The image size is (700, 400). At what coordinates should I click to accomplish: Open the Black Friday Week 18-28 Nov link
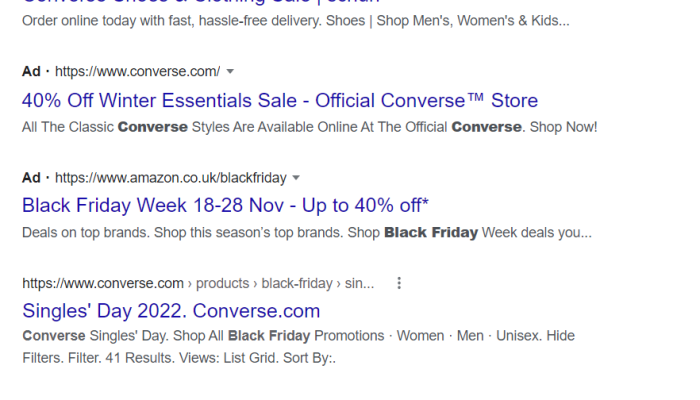225,205
